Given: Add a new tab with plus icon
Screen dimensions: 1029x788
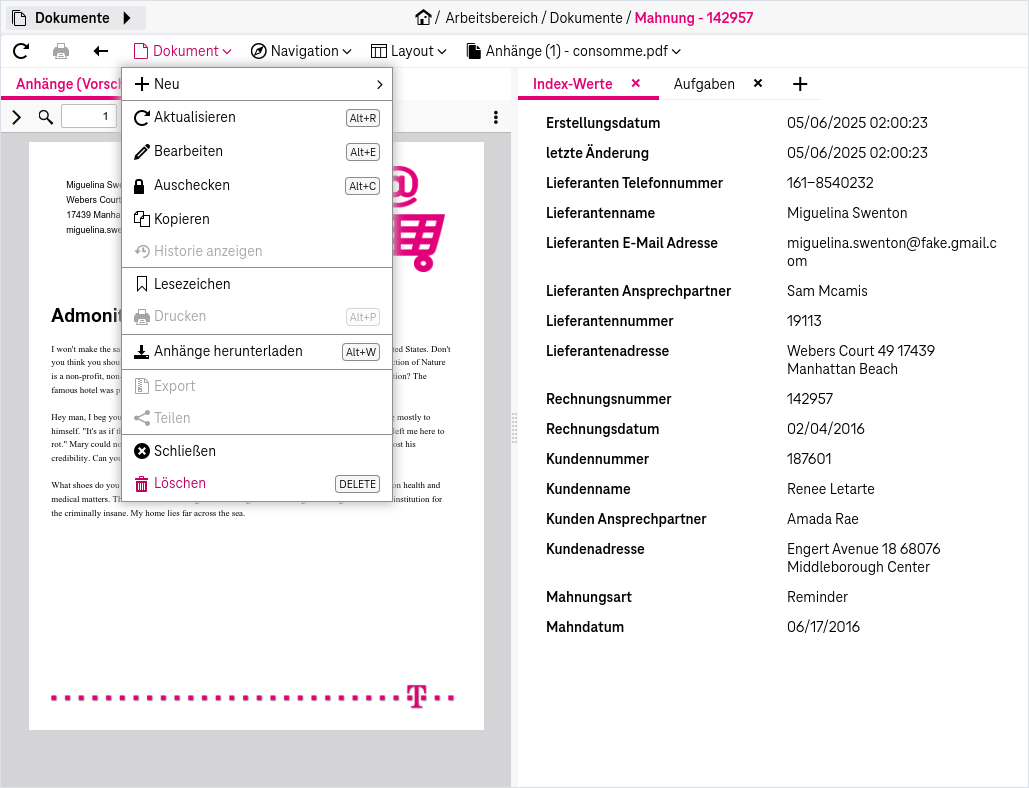Looking at the screenshot, I should (x=800, y=84).
